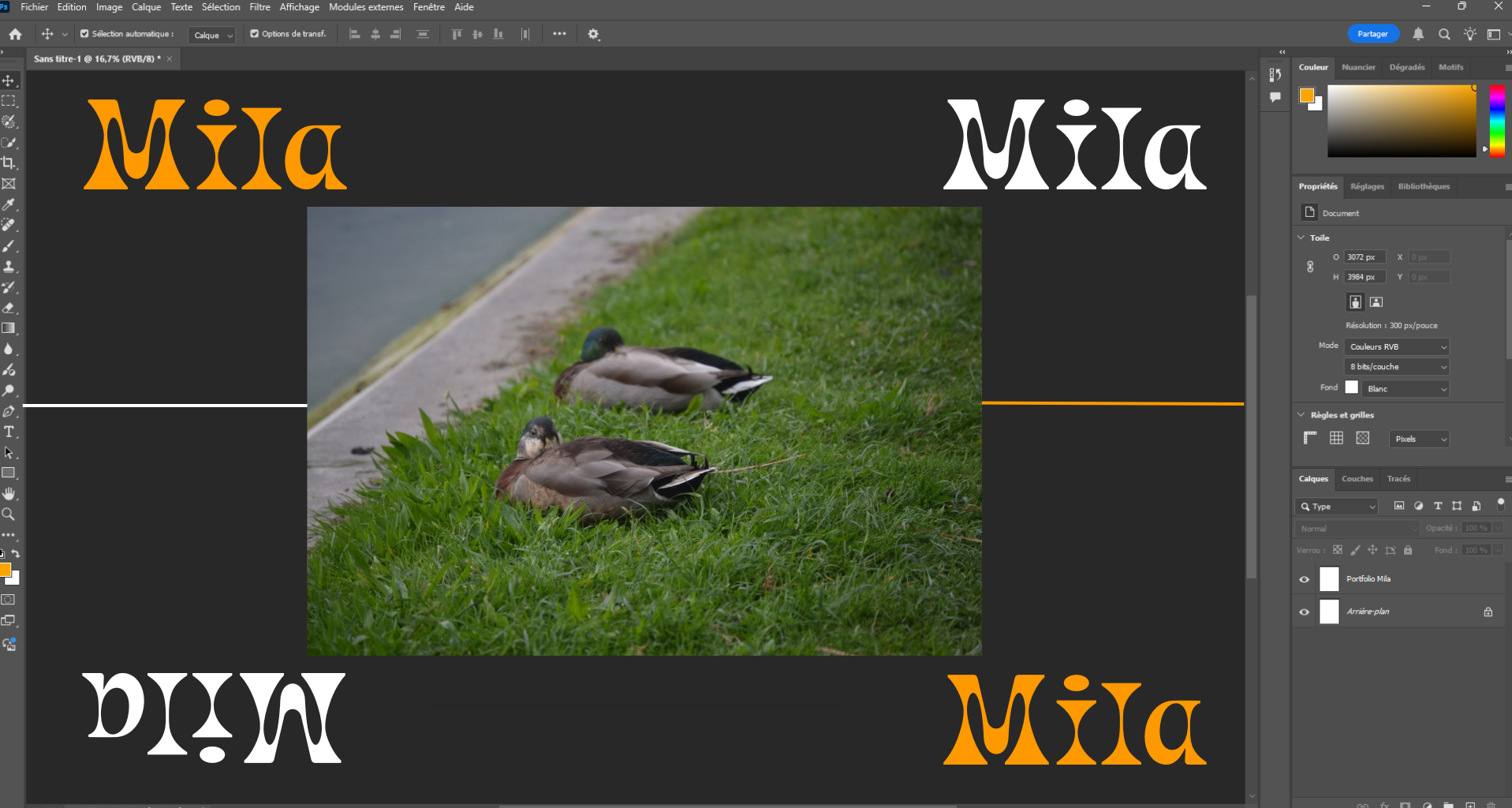
Task: Collapse the Règles et grilles section
Action: coord(1301,414)
